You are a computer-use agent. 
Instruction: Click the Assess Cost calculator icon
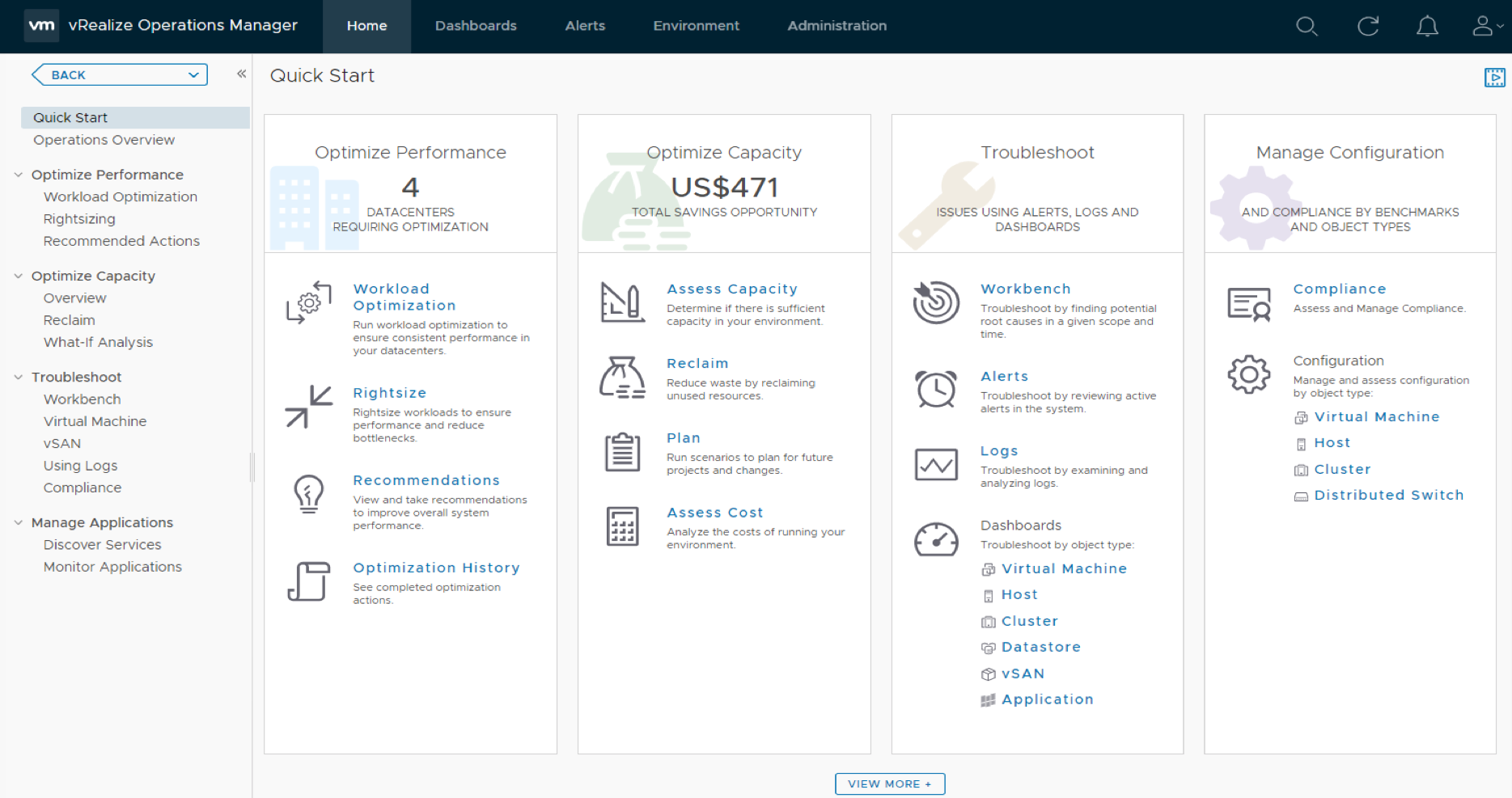coord(622,526)
